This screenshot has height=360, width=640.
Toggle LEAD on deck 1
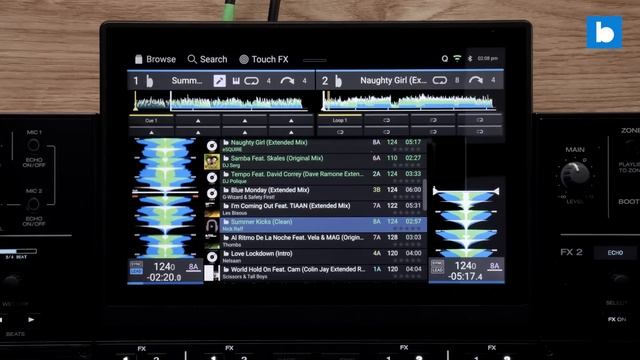(136, 271)
